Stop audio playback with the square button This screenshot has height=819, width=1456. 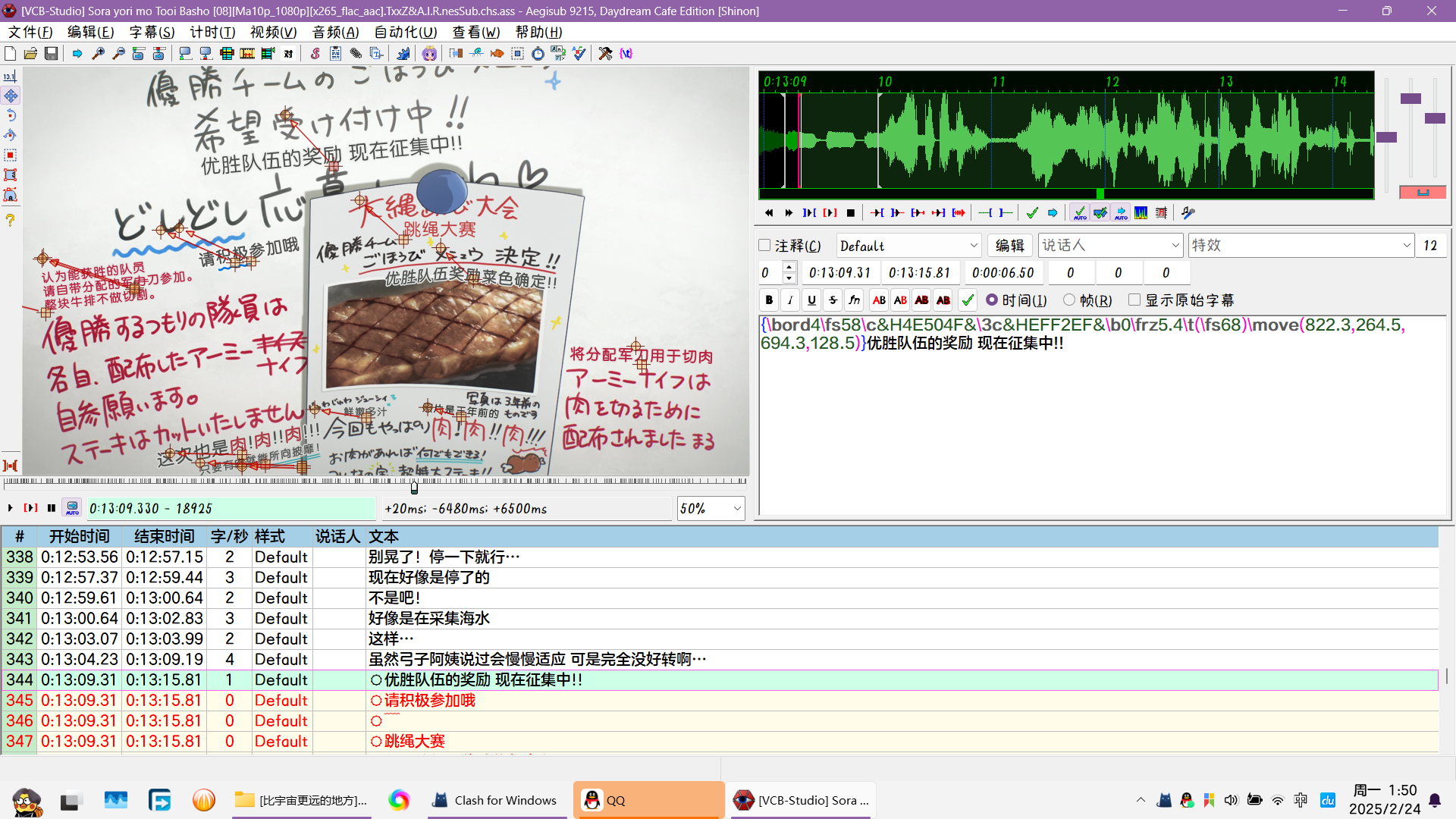[x=851, y=213]
